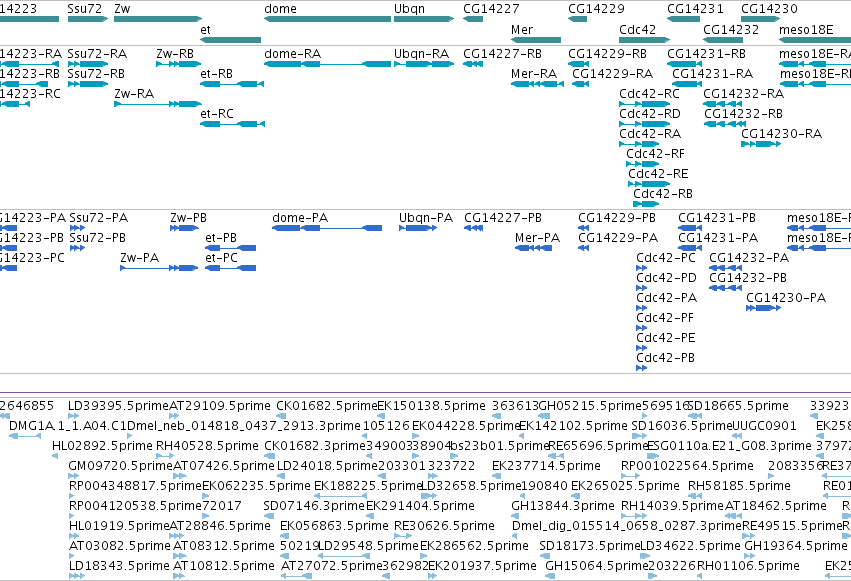Click protein CG14231-PB
This screenshot has width=851, height=581.
[690, 228]
